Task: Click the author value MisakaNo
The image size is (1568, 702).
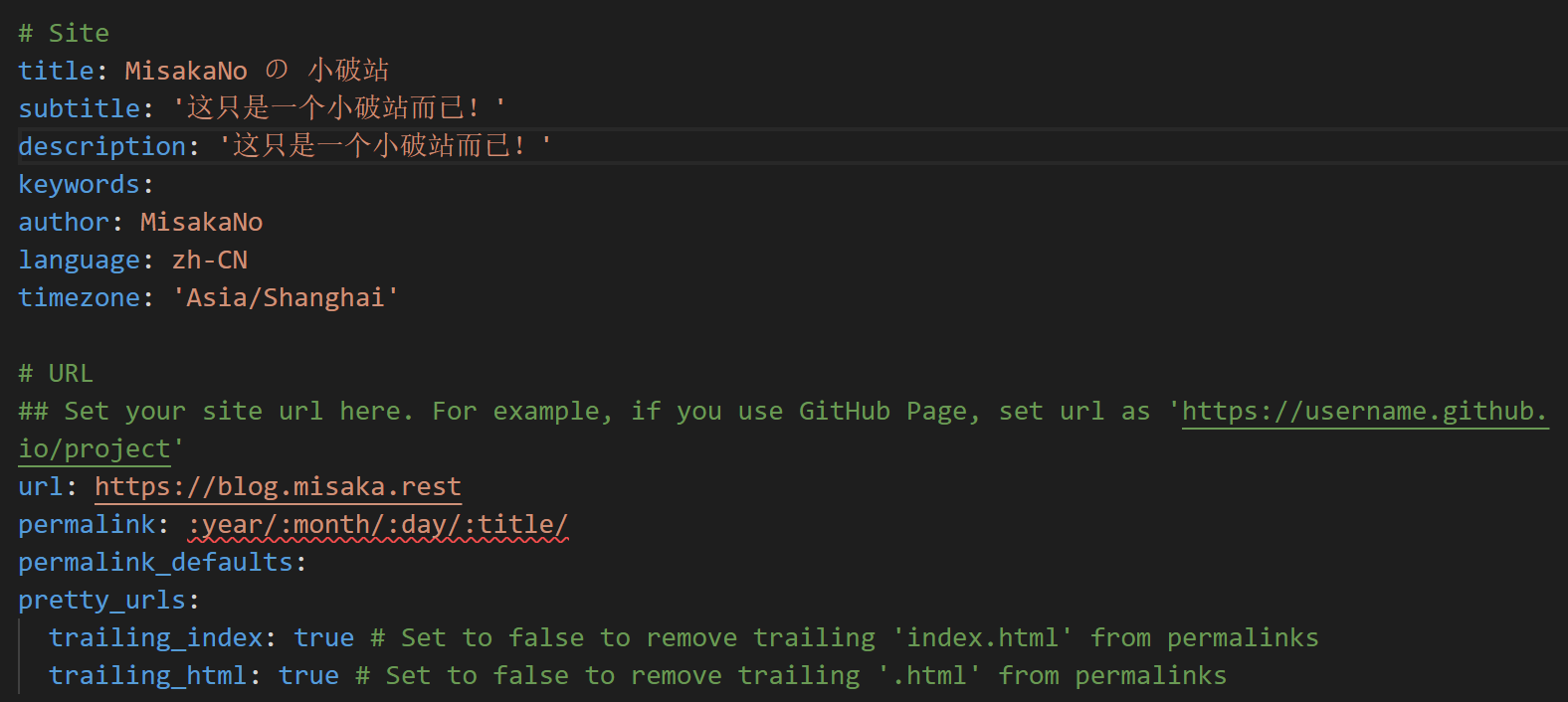Action: pos(201,222)
